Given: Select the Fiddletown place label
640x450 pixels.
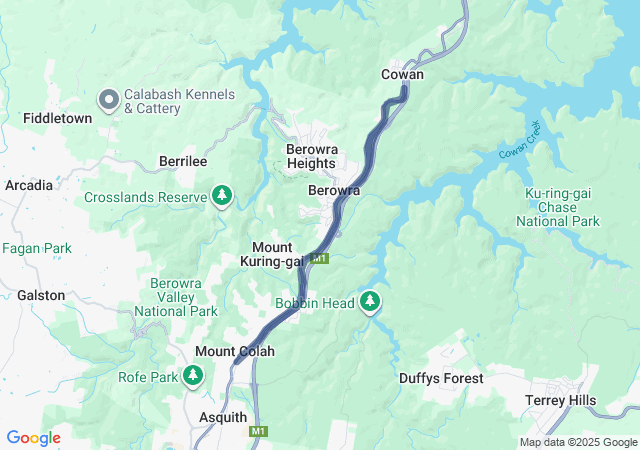Looking at the screenshot, I should pos(58,118).
